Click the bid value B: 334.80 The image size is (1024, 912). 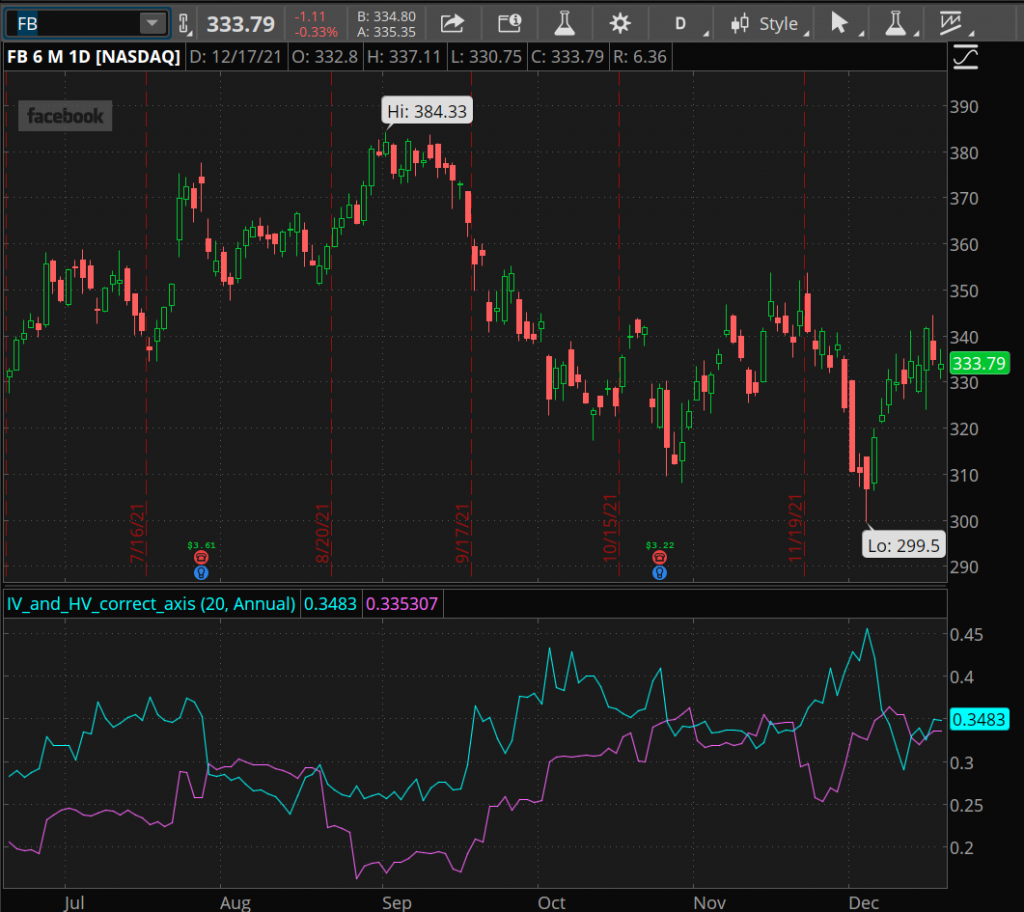coord(386,16)
